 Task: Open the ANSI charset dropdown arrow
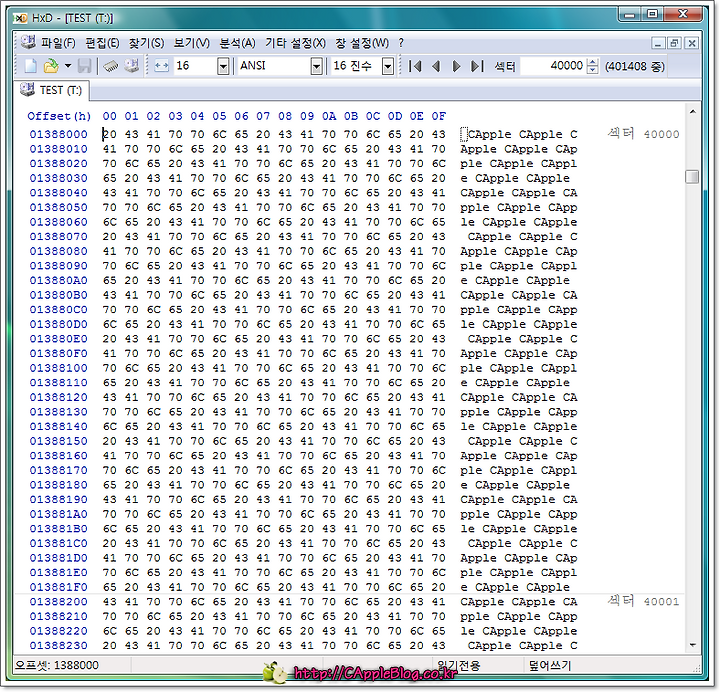pyautogui.click(x=316, y=67)
